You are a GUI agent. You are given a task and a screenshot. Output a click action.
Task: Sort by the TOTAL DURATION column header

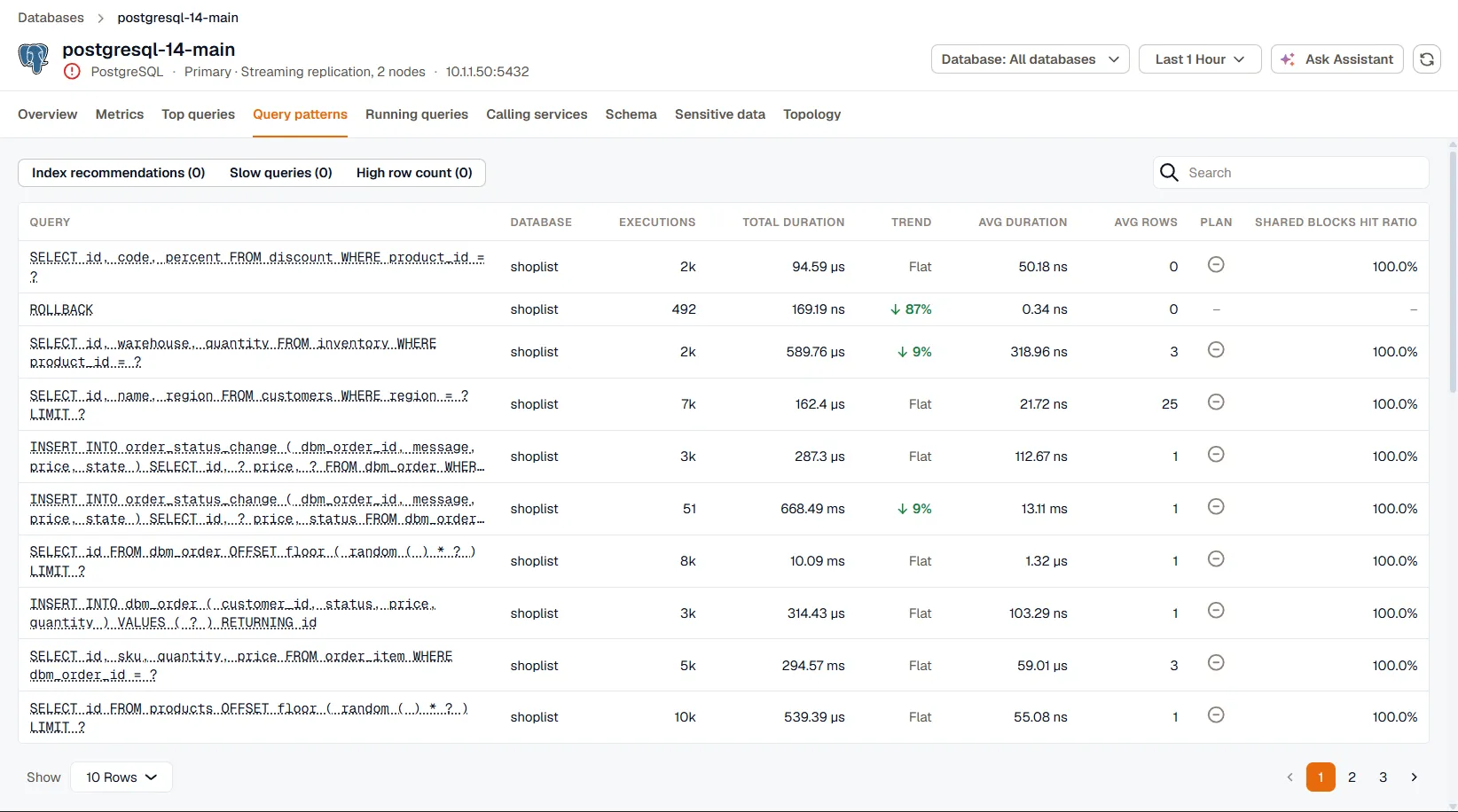793,223
